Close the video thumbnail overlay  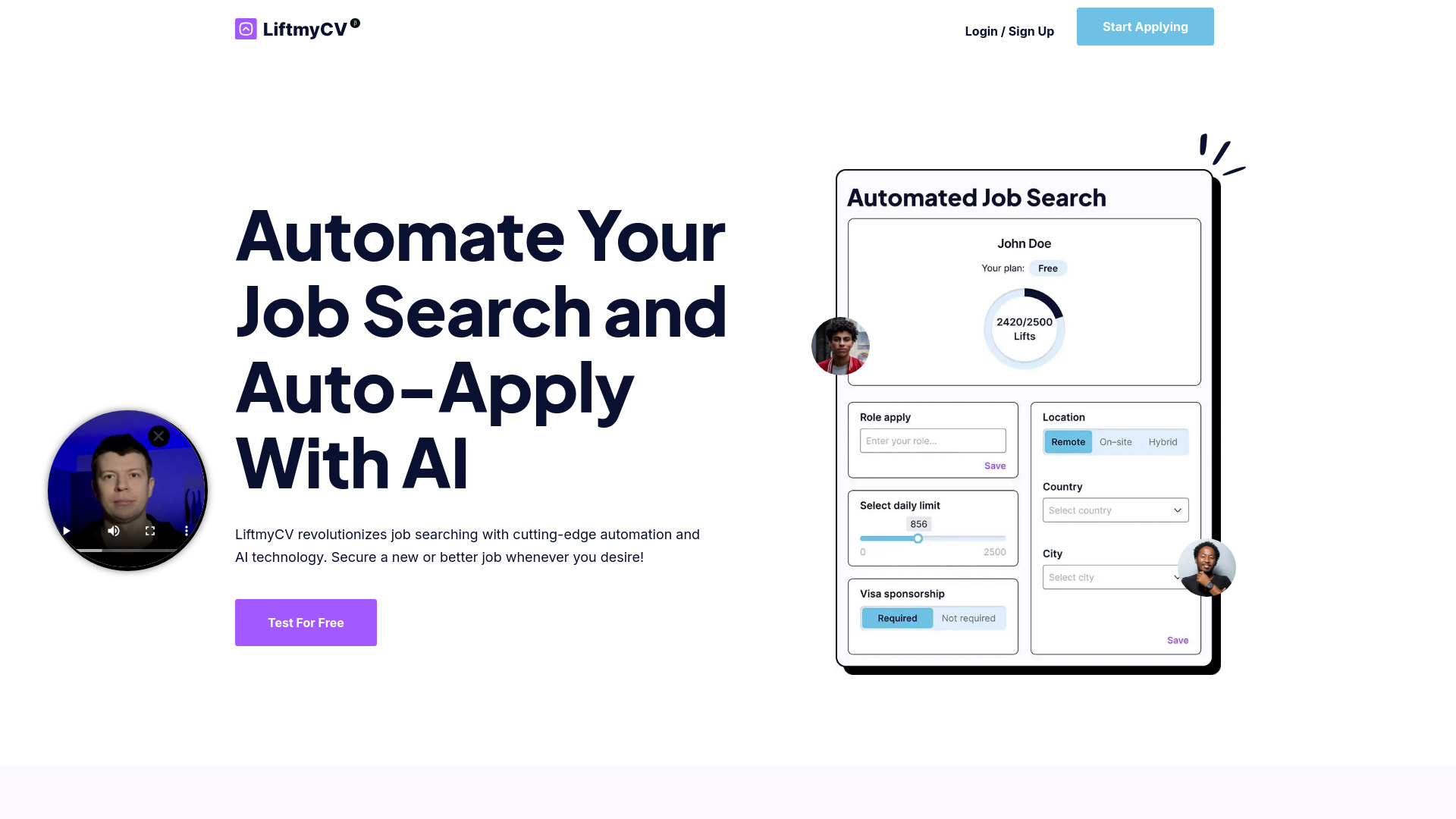tap(158, 436)
